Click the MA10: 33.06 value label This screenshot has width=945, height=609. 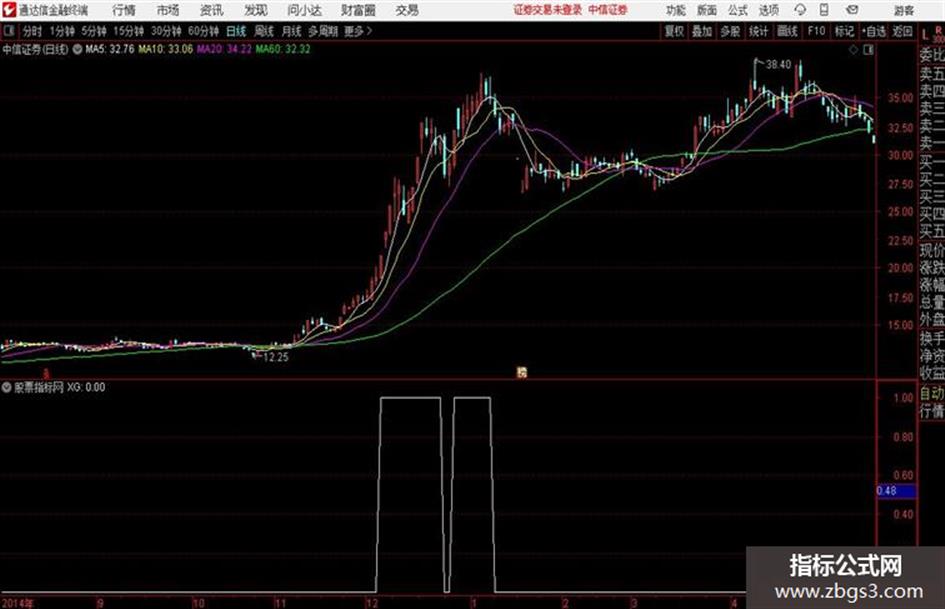coord(166,49)
